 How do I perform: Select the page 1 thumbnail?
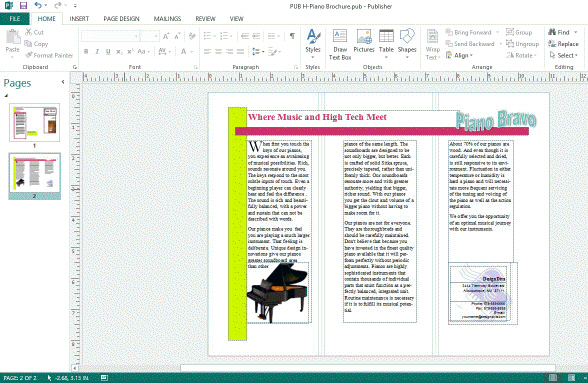34,123
